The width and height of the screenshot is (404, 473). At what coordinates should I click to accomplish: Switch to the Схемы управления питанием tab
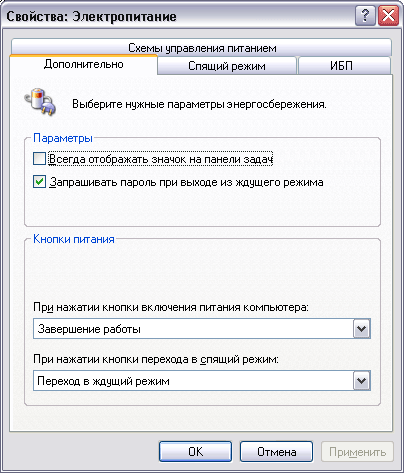click(x=201, y=47)
